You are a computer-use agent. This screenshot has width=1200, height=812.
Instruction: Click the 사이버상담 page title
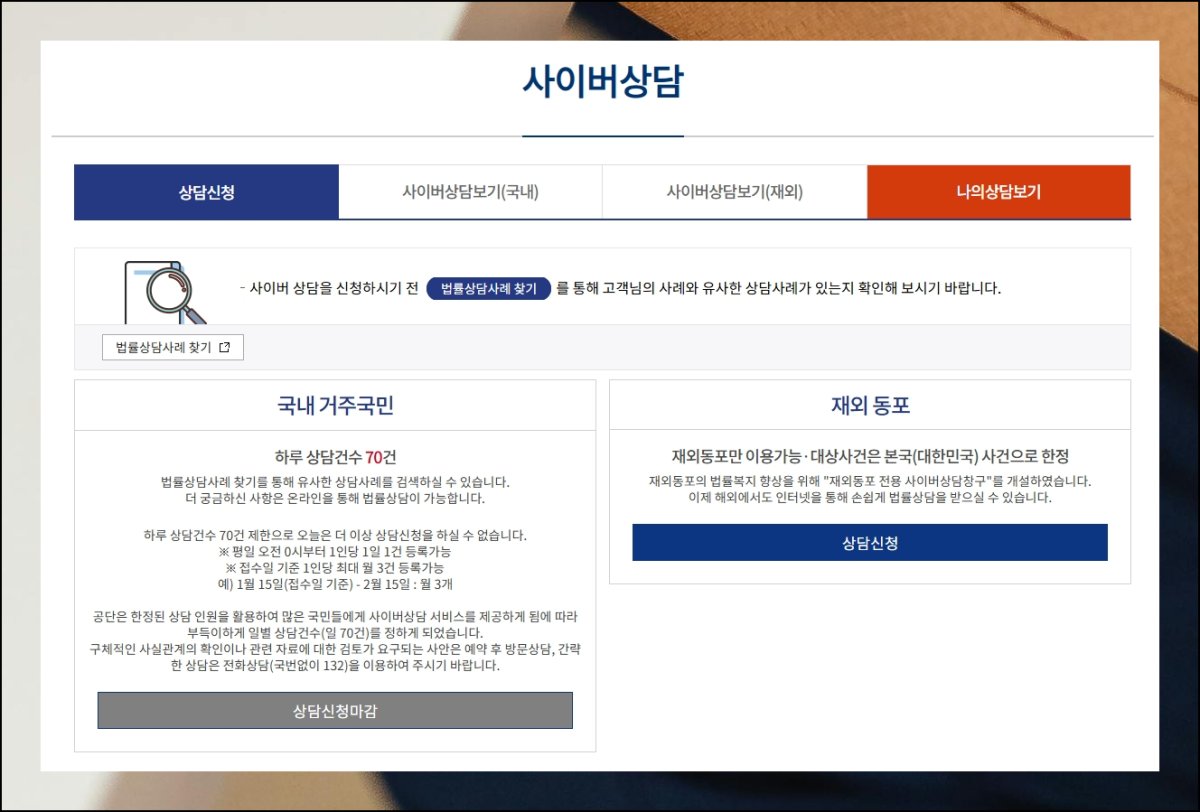coord(602,82)
